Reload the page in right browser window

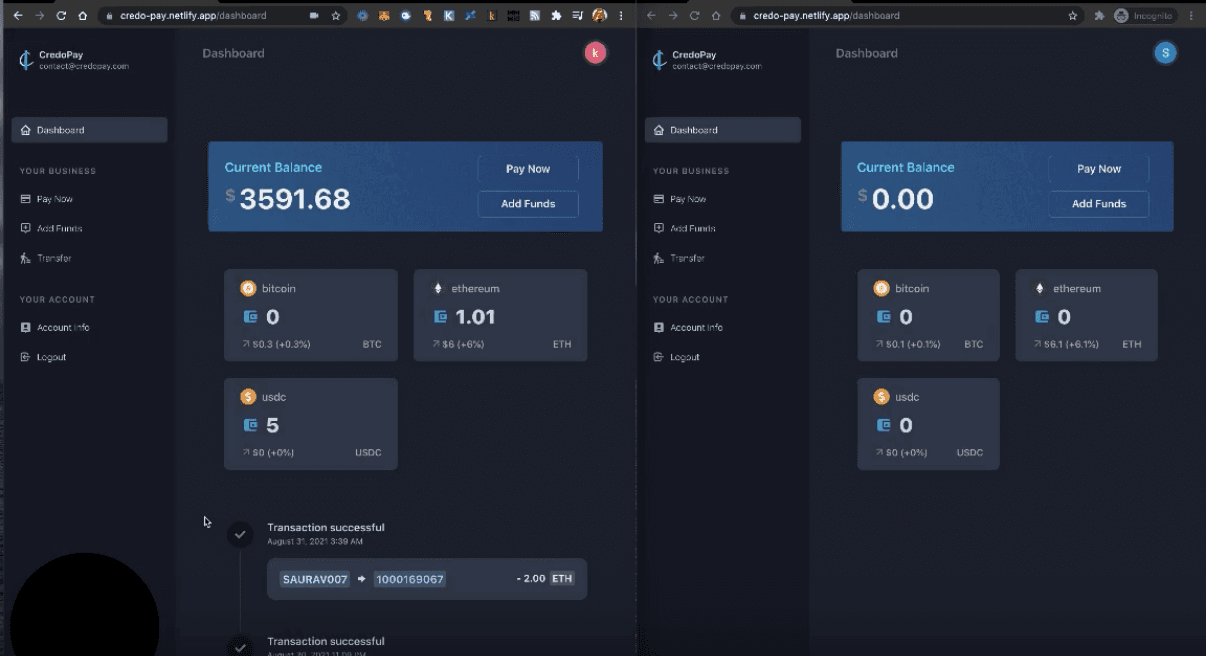(694, 16)
